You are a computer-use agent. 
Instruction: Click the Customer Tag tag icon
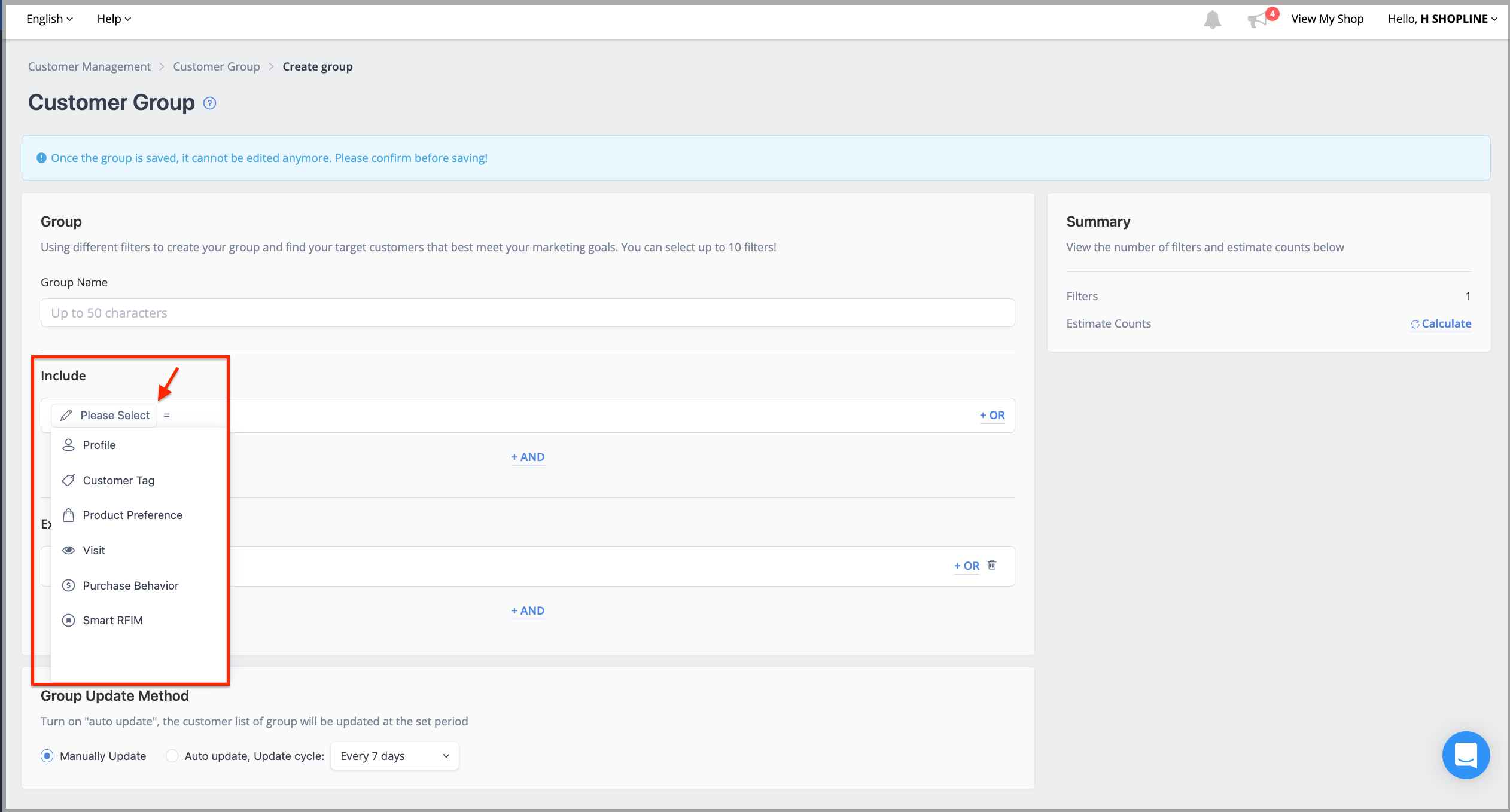(x=69, y=480)
